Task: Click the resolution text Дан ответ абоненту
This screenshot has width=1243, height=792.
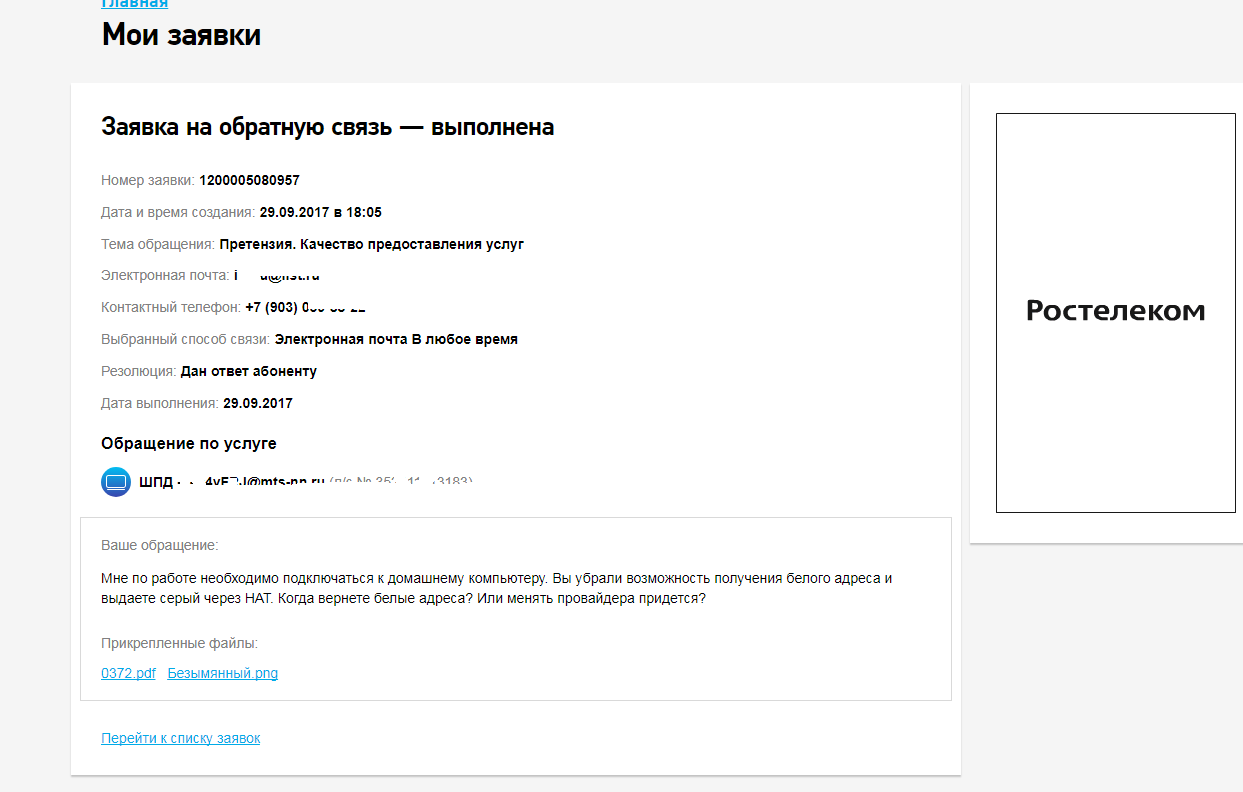Action: click(248, 370)
